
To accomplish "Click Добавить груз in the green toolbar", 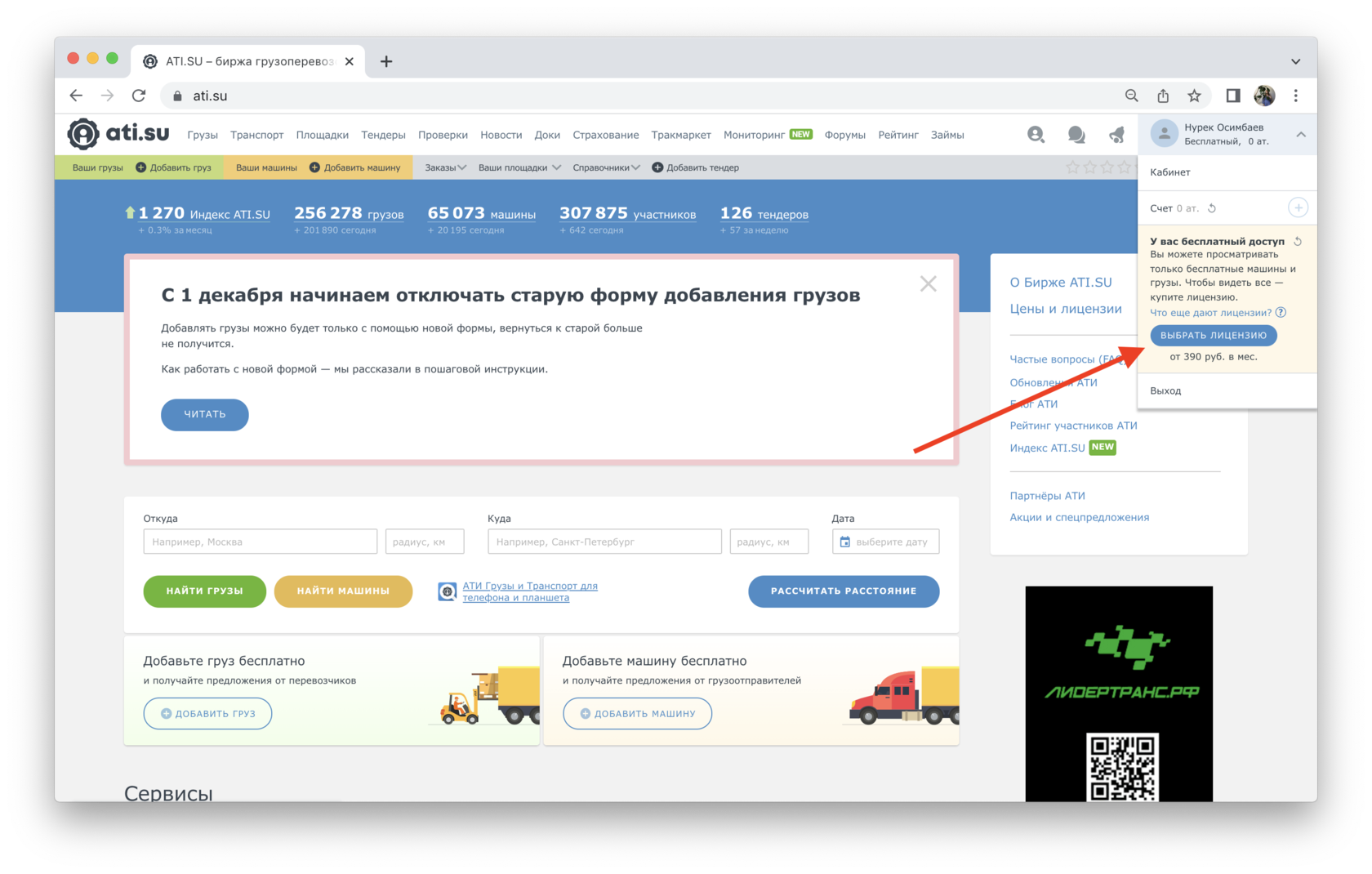I will (x=173, y=167).
